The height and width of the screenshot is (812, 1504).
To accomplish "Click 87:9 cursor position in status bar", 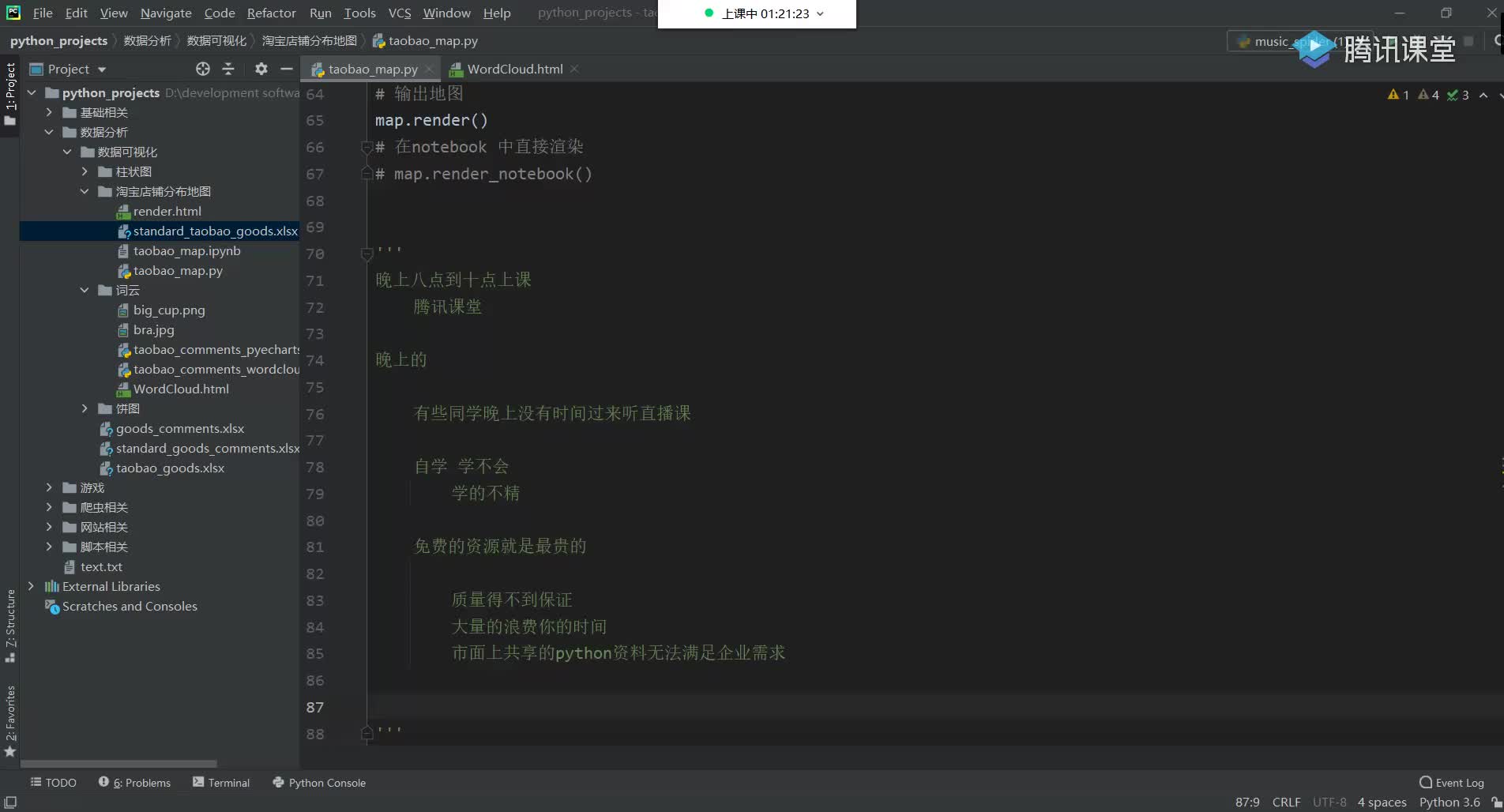I will point(1247,802).
